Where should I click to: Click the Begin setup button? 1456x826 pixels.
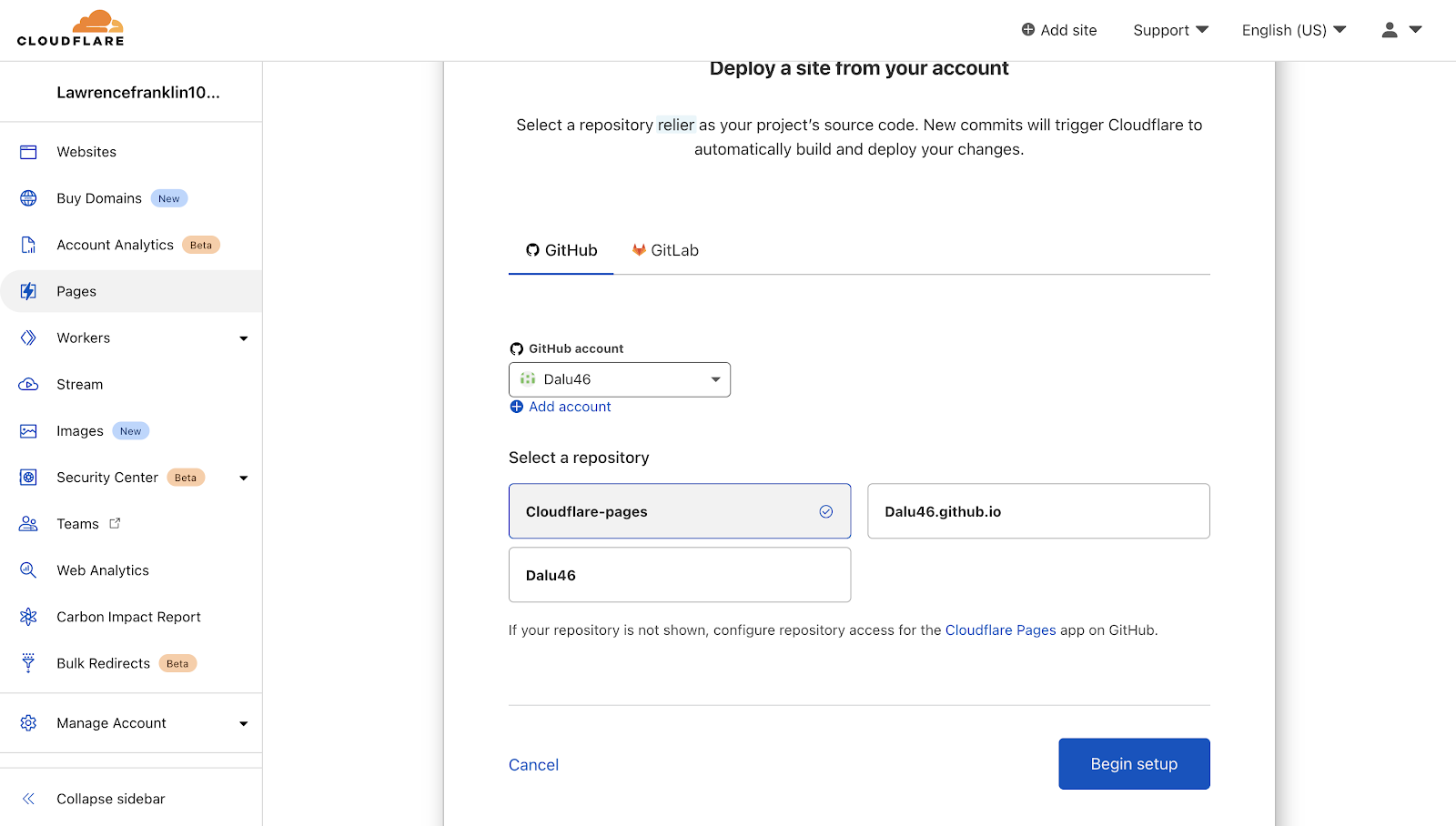click(x=1134, y=764)
